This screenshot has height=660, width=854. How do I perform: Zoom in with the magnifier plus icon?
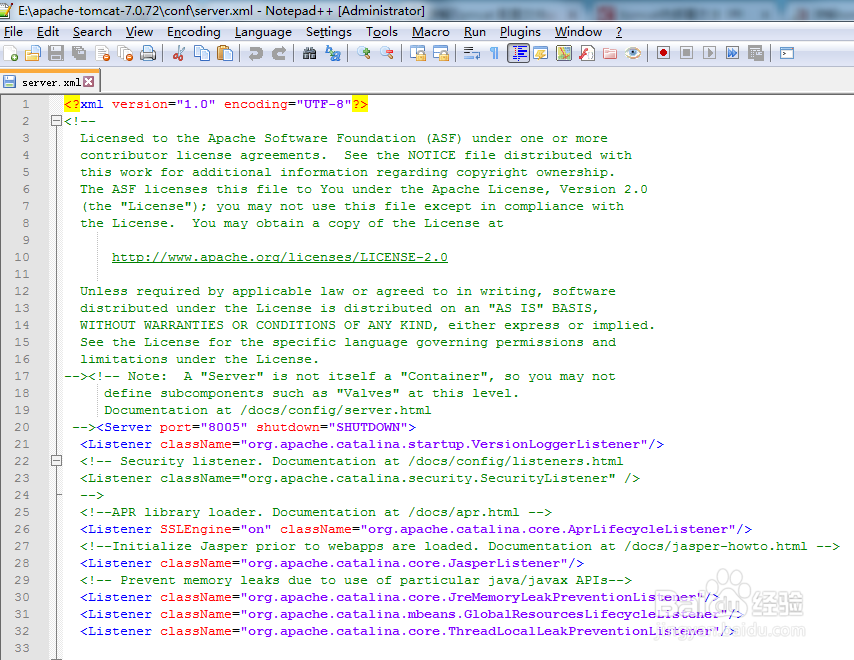click(364, 53)
